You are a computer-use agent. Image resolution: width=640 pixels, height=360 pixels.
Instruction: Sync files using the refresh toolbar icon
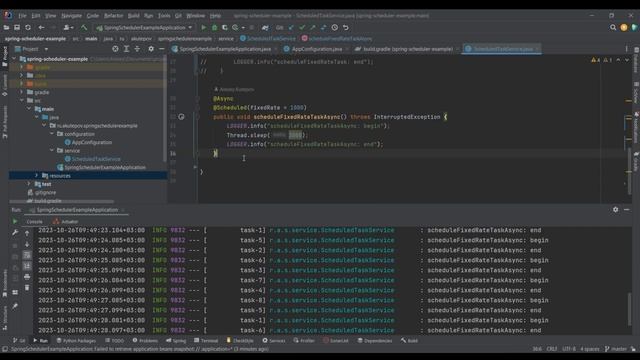point(28,27)
